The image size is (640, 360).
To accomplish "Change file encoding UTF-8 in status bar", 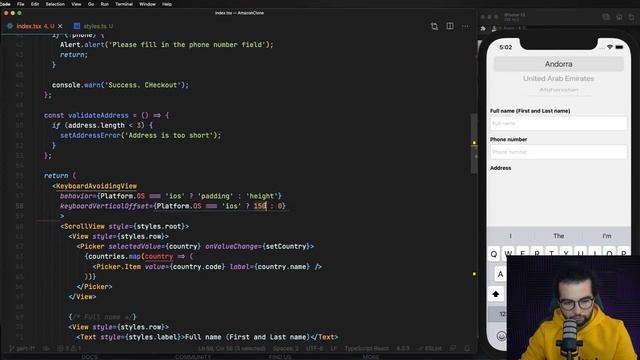I will [x=314, y=349].
